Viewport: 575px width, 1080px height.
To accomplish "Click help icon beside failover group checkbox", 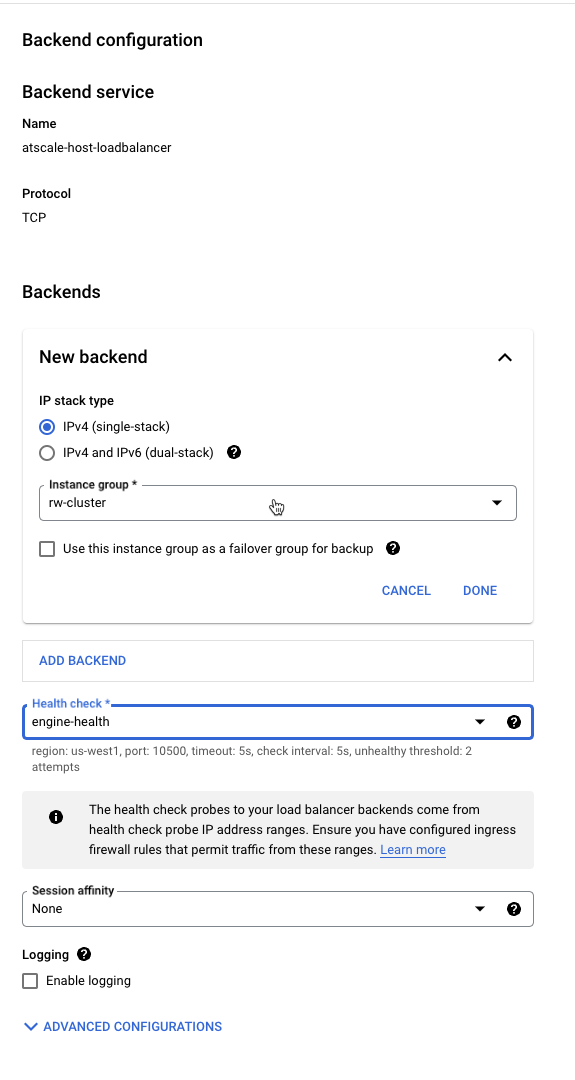I will pos(393,548).
